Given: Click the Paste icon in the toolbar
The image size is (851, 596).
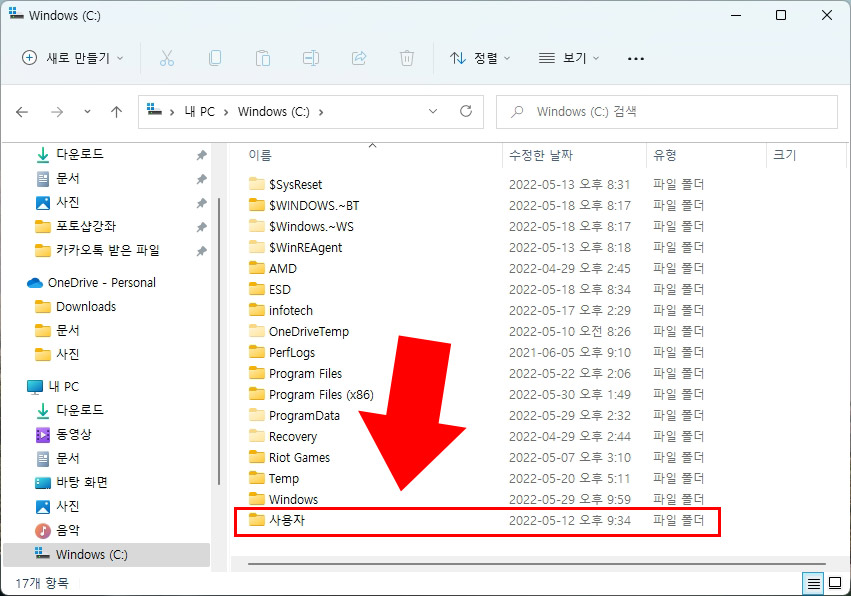Looking at the screenshot, I should tap(263, 58).
